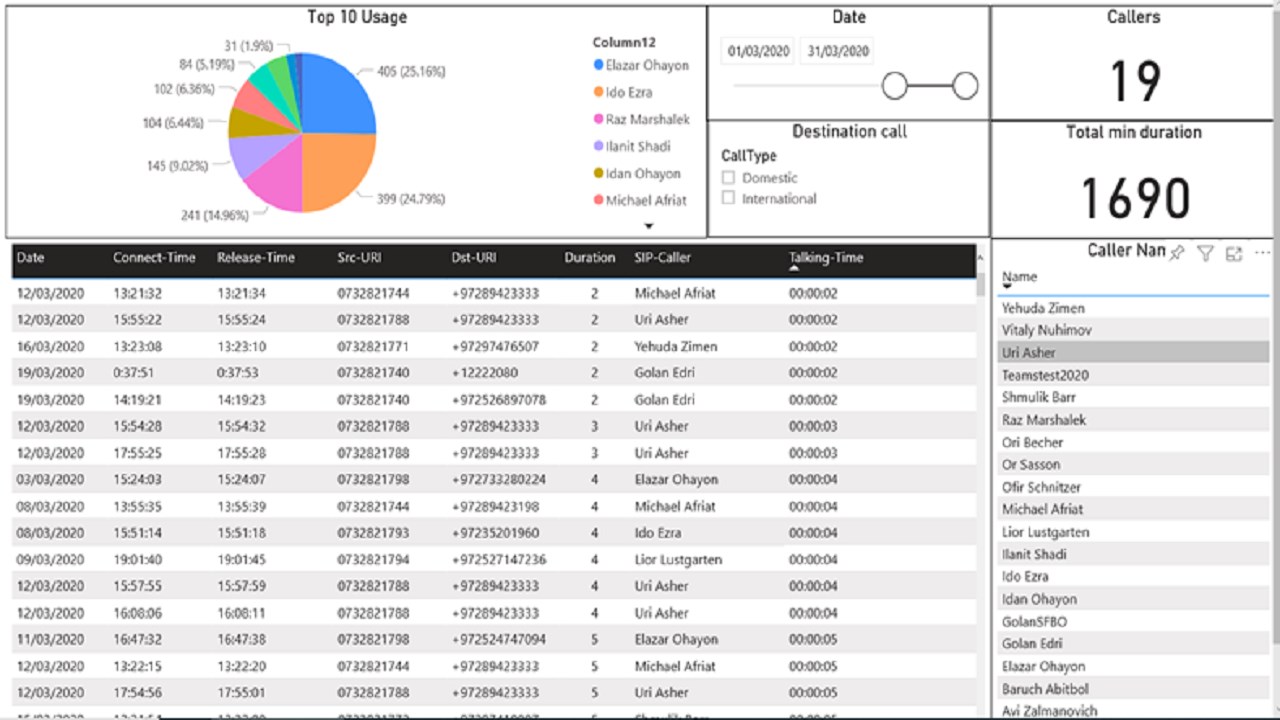Select Golan Edri in Name list
Screen dimensions: 1280x720
(1133, 643)
